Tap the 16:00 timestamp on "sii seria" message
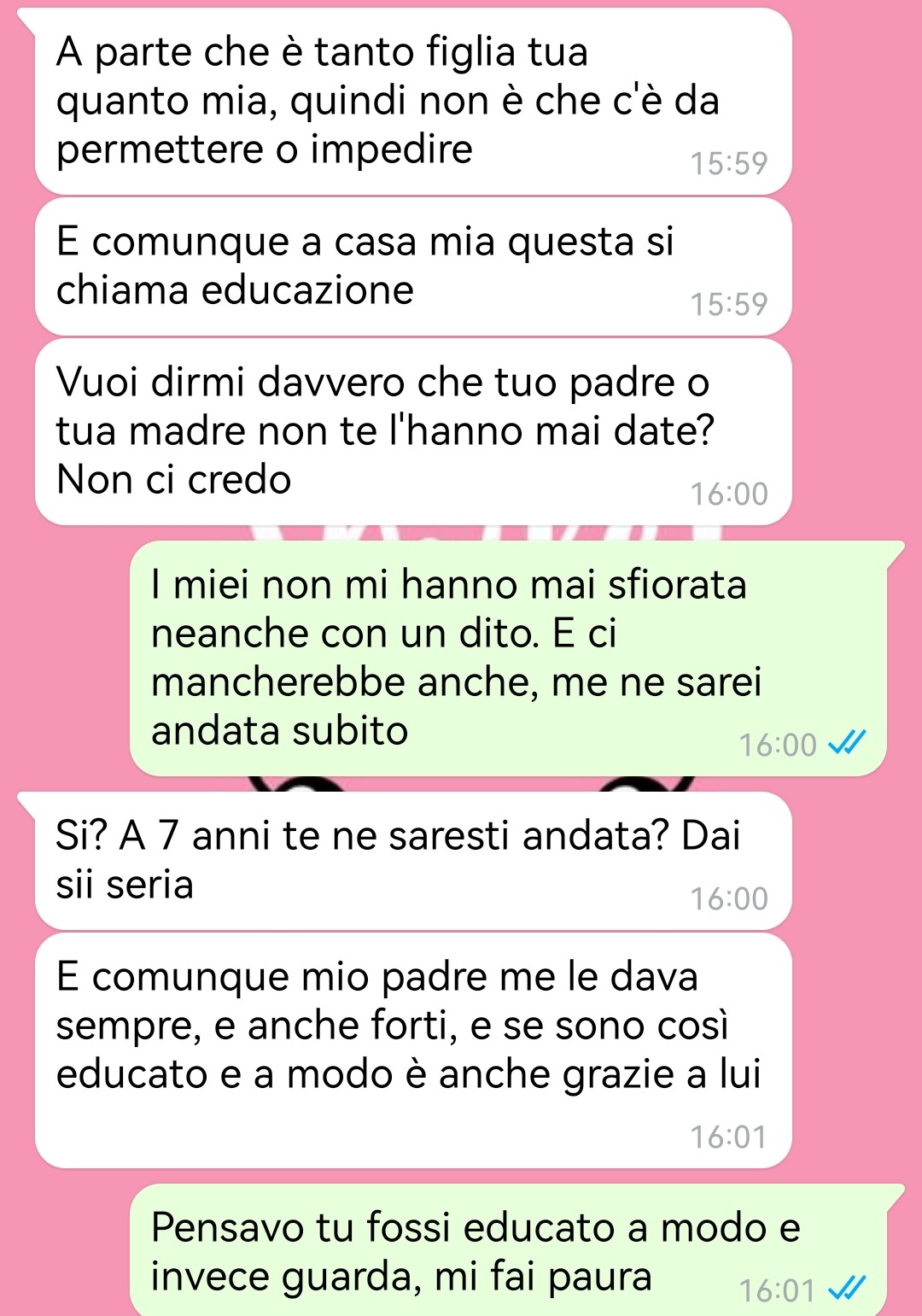Image resolution: width=922 pixels, height=1316 pixels. point(729,898)
